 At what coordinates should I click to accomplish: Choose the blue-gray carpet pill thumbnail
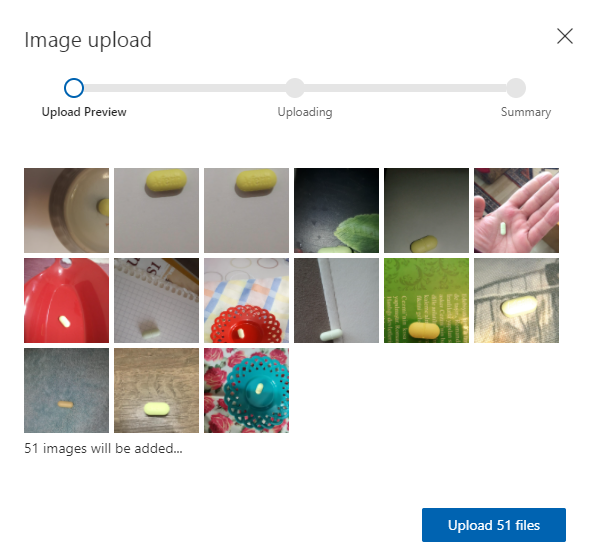pyautogui.click(x=66, y=390)
